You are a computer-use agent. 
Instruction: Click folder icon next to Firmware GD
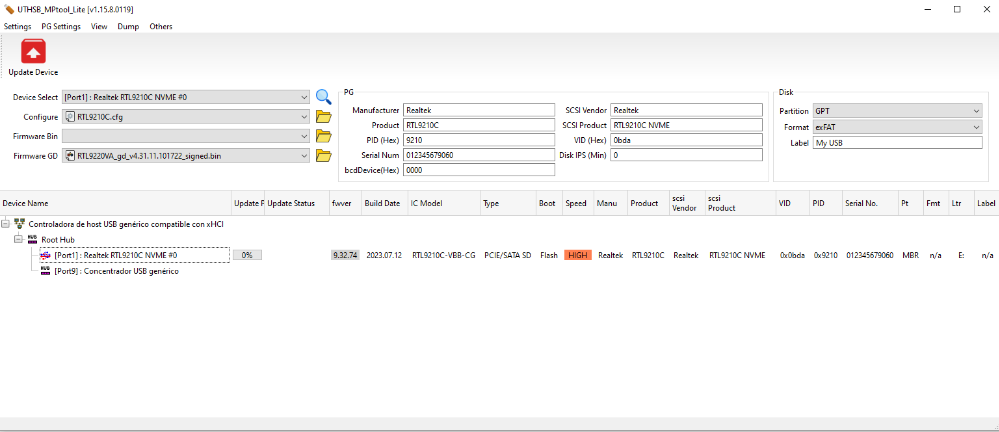pos(323,156)
